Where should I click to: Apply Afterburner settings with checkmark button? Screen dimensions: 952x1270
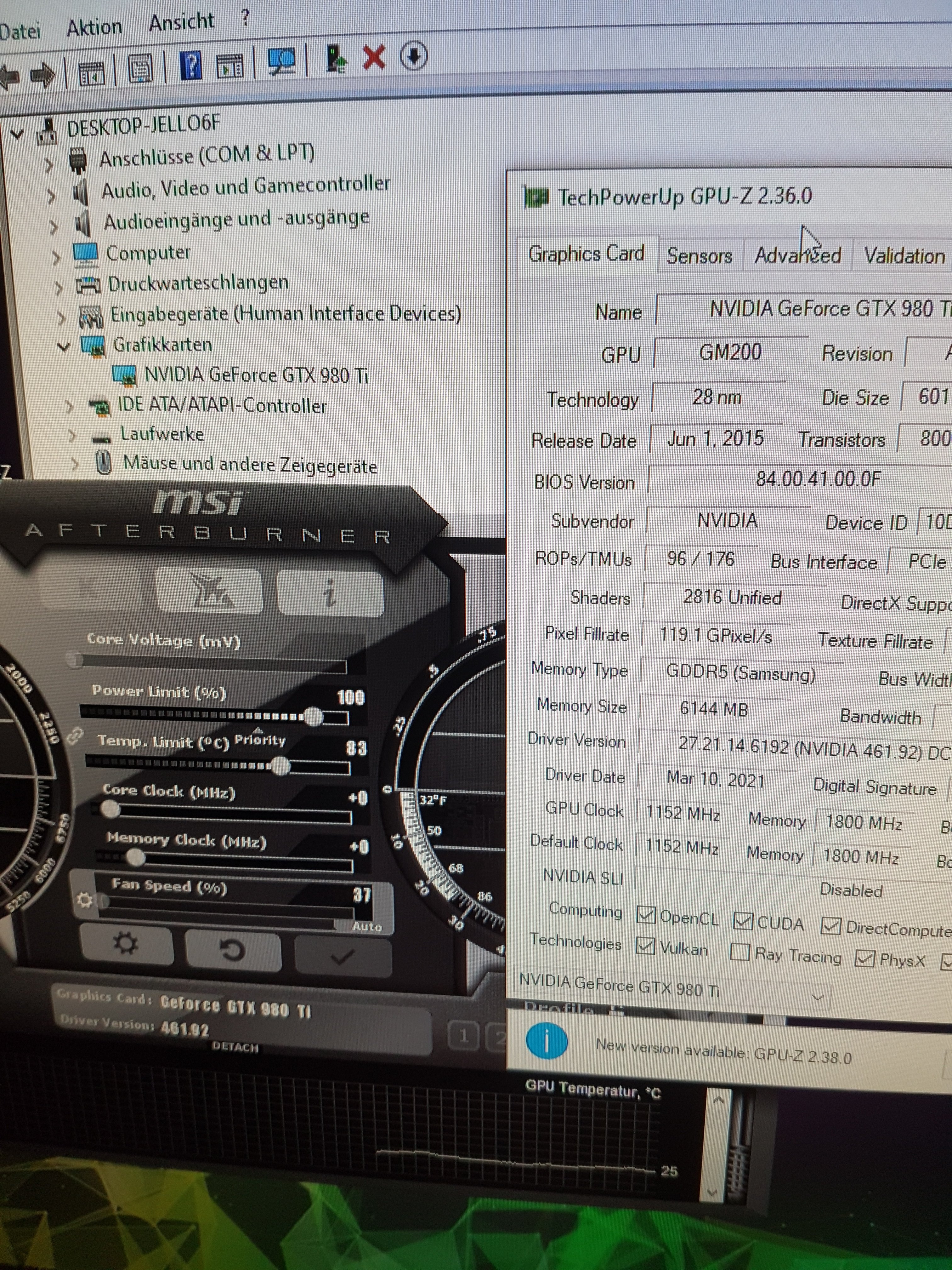343,956
